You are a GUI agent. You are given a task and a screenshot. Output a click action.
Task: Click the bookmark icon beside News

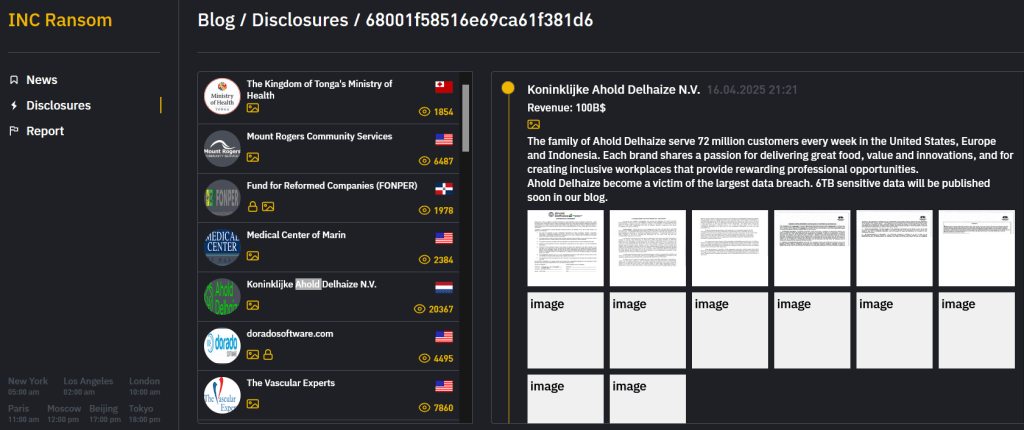click(x=13, y=80)
